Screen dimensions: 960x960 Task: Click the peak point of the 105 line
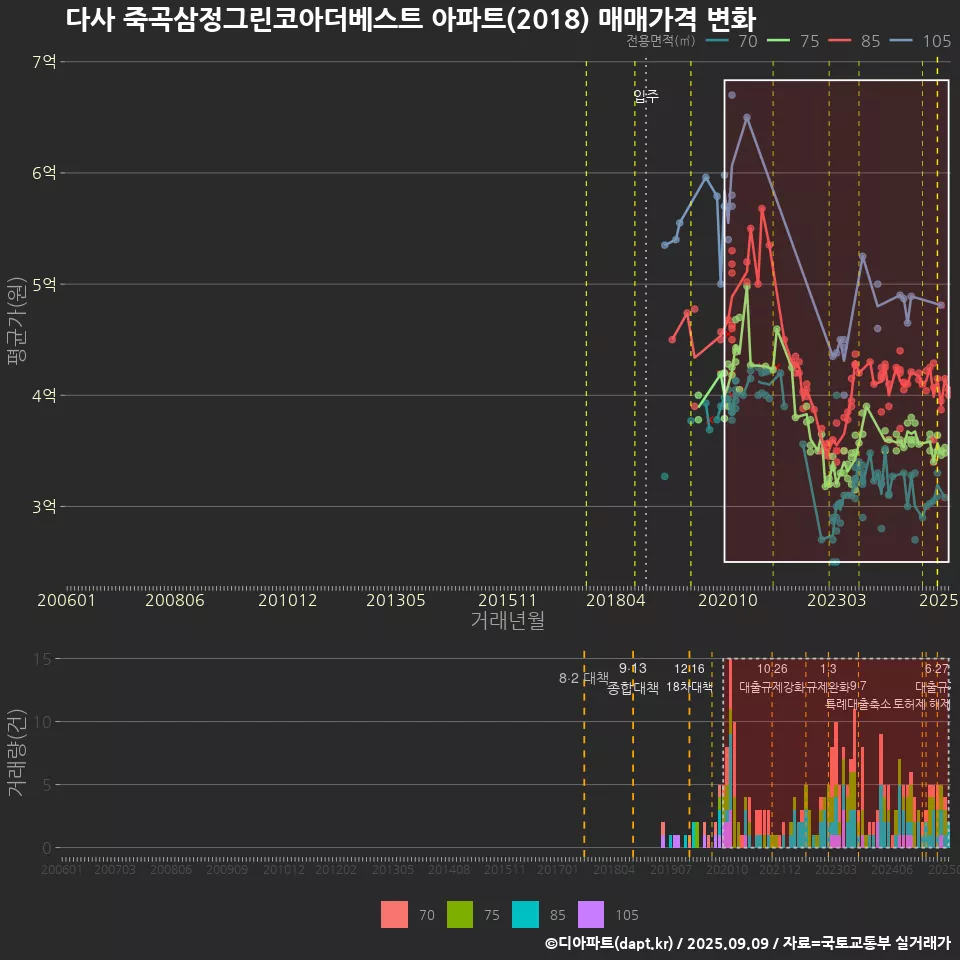coord(746,116)
